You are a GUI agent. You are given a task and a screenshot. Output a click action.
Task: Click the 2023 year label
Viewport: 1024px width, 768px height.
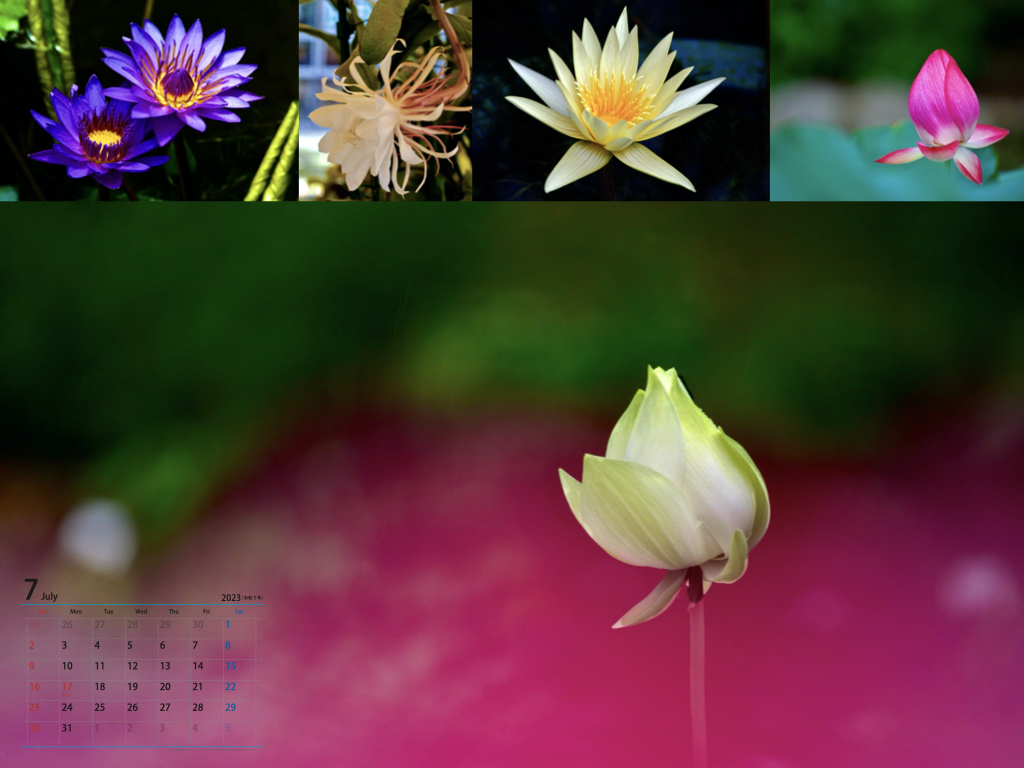(231, 597)
